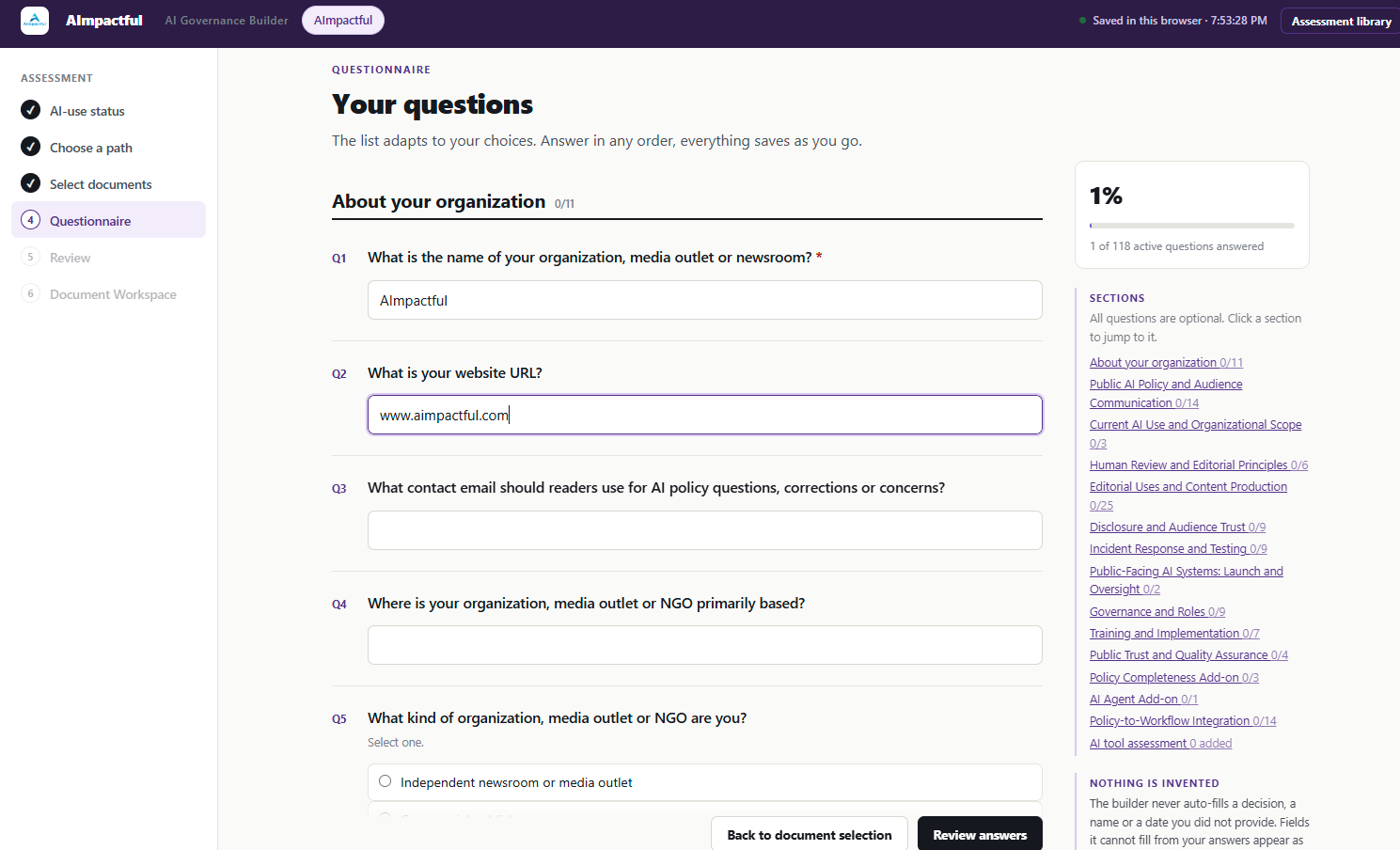The height and width of the screenshot is (850, 1400).
Task: Click '1 of 118 active questions answered' text
Action: click(1176, 246)
